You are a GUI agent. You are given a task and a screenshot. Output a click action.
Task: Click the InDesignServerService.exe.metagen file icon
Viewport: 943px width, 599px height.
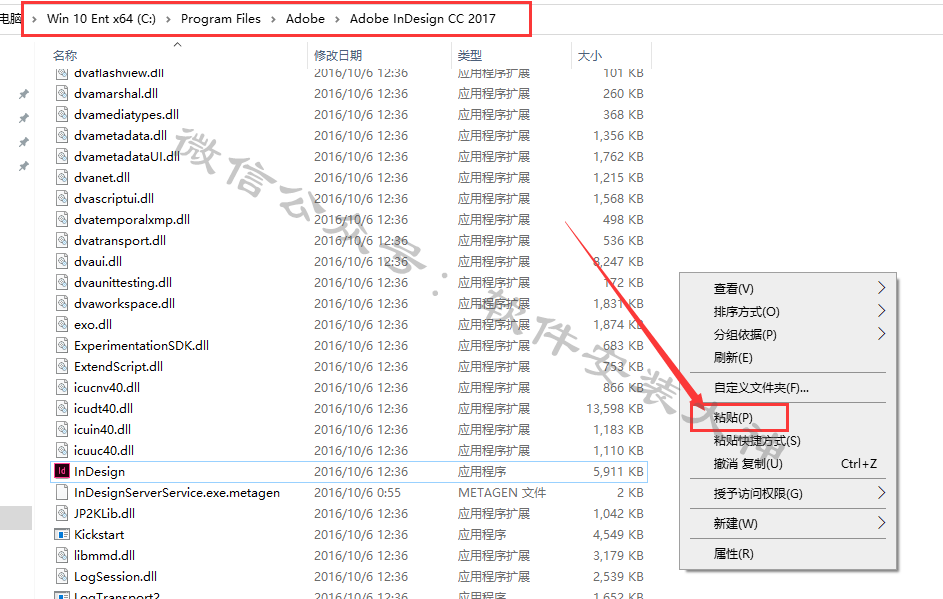coord(61,493)
